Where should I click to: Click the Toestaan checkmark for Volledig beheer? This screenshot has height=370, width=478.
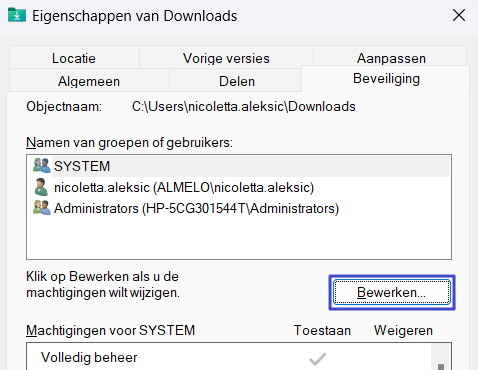(317, 359)
